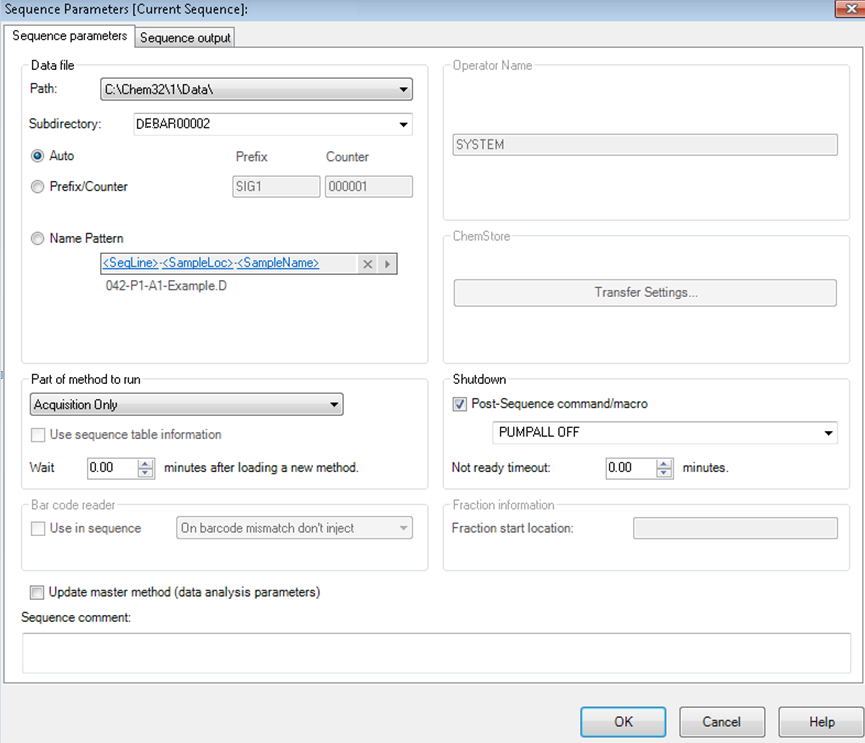Increase Wait minutes with up arrow
The height and width of the screenshot is (743, 865).
coord(146,462)
